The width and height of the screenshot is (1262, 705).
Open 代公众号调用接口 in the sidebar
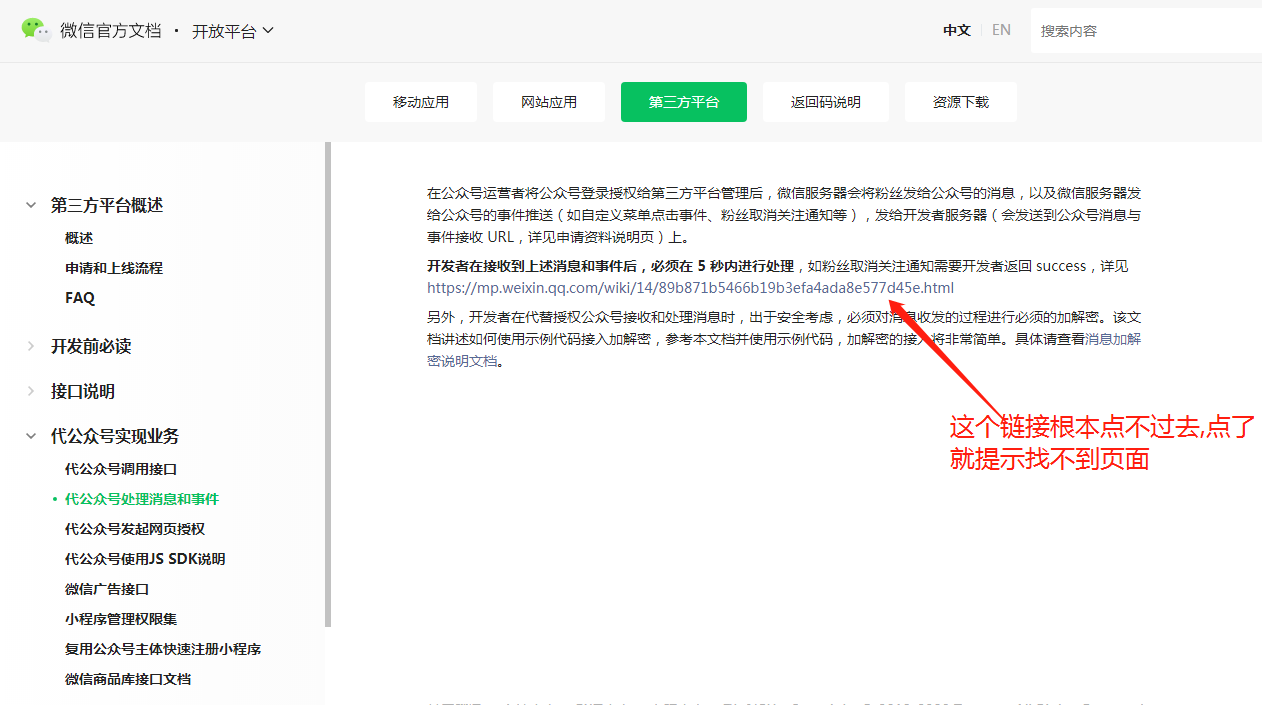pos(121,469)
